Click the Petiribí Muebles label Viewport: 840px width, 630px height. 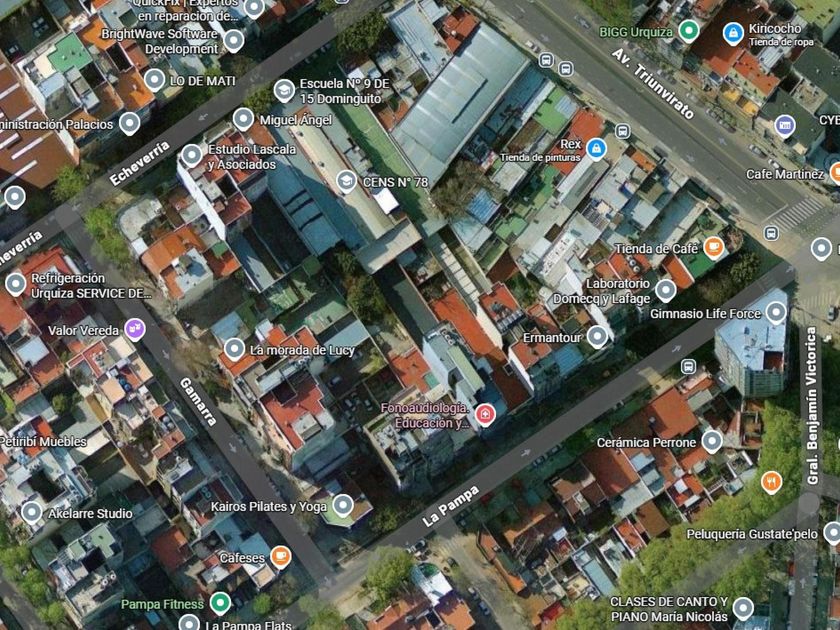point(43,442)
